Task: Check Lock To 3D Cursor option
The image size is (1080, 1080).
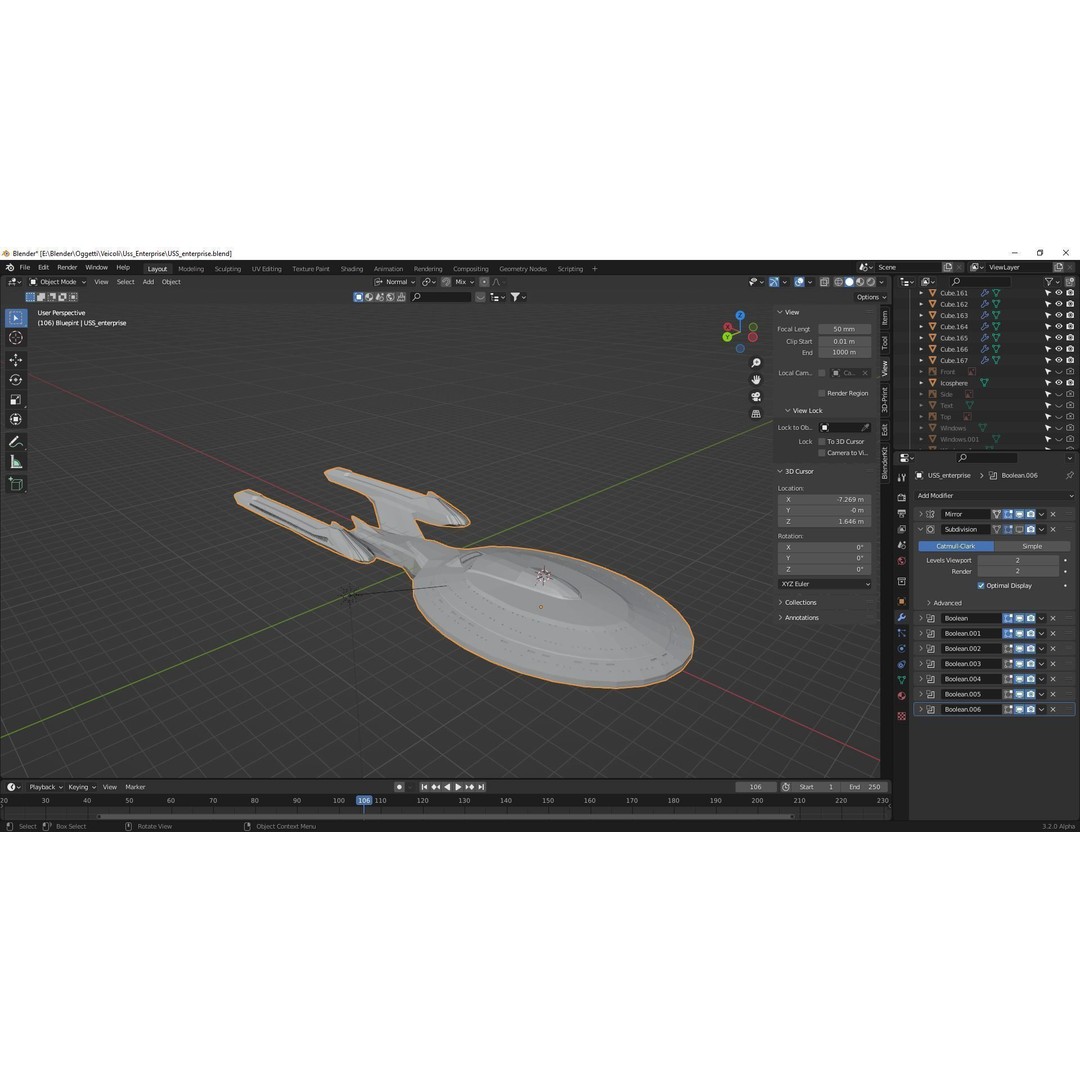Action: 822,442
